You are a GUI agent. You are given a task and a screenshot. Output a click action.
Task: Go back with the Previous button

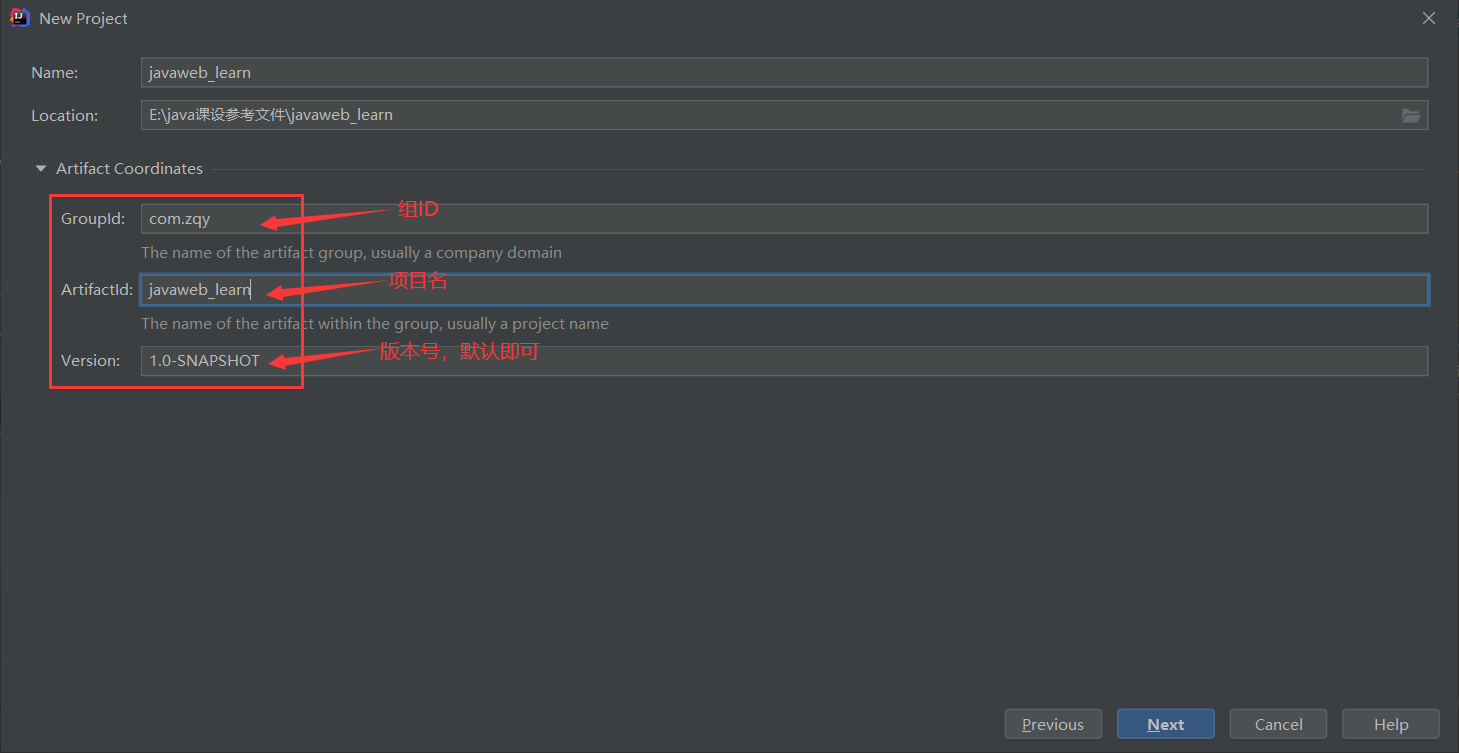click(1053, 724)
